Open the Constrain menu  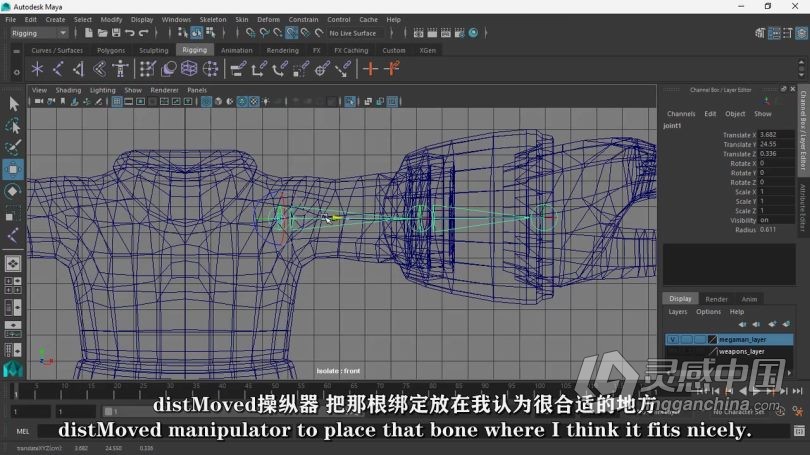[303, 20]
